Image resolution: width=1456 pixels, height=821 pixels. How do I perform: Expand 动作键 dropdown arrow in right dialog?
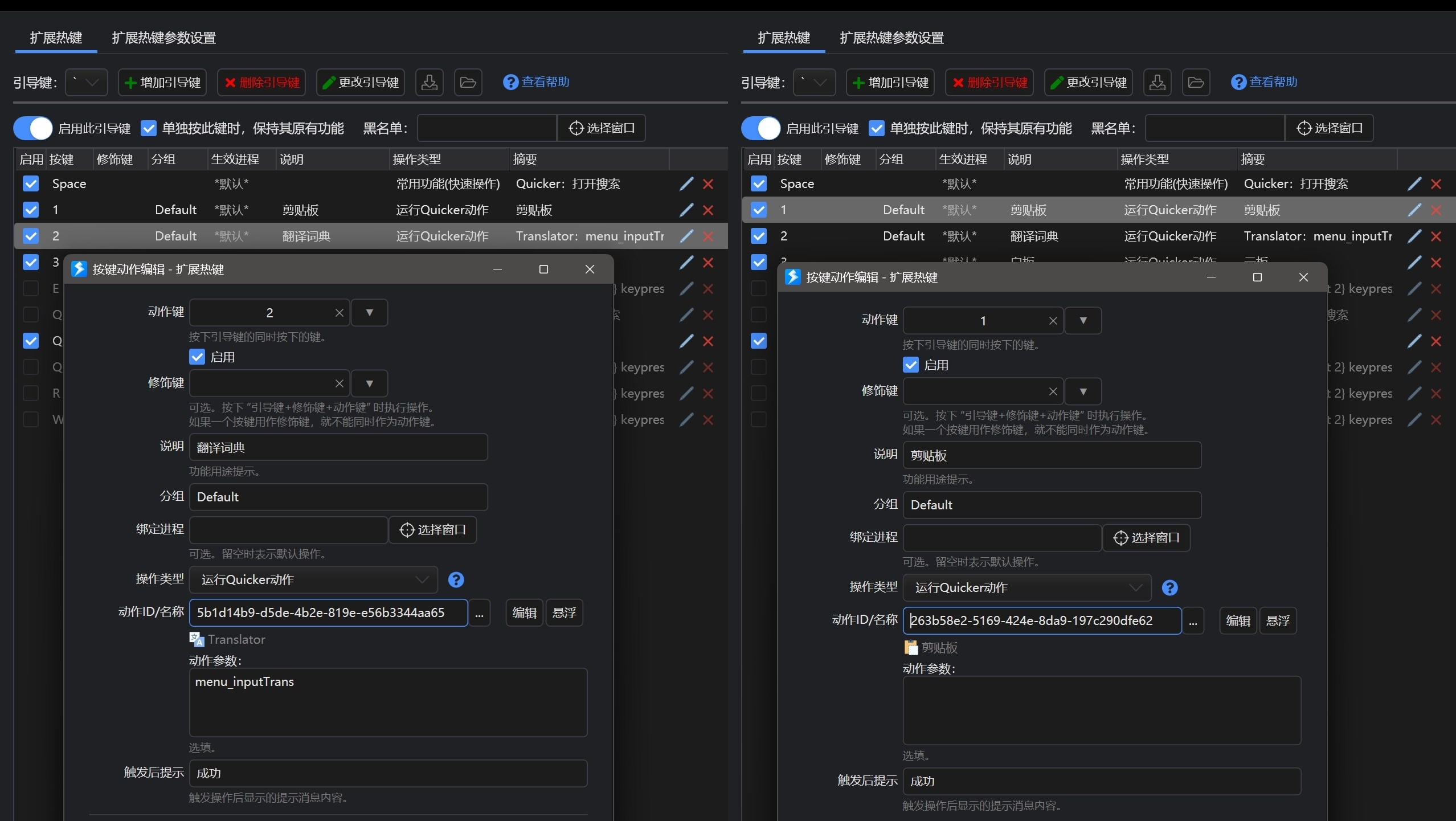click(x=1083, y=321)
